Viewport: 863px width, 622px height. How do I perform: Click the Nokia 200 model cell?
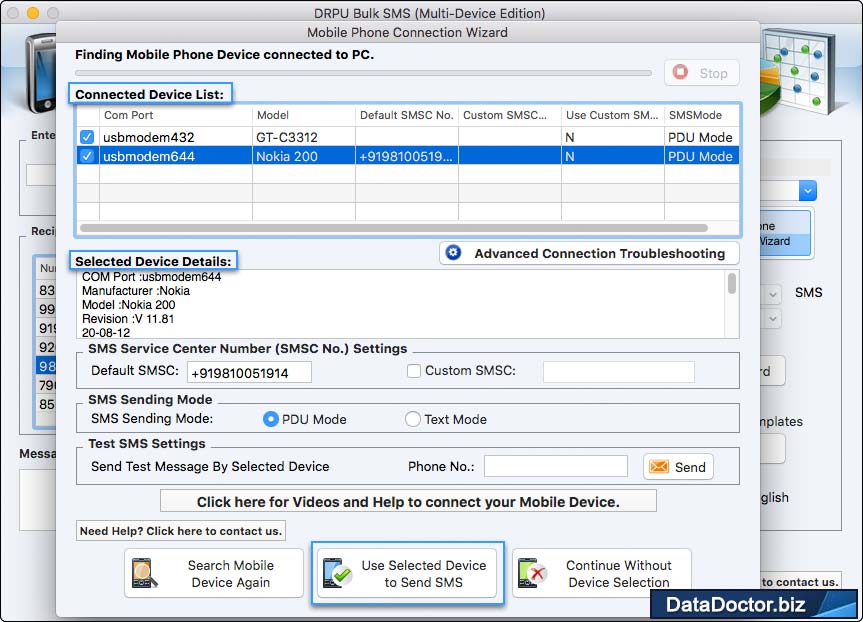(304, 156)
